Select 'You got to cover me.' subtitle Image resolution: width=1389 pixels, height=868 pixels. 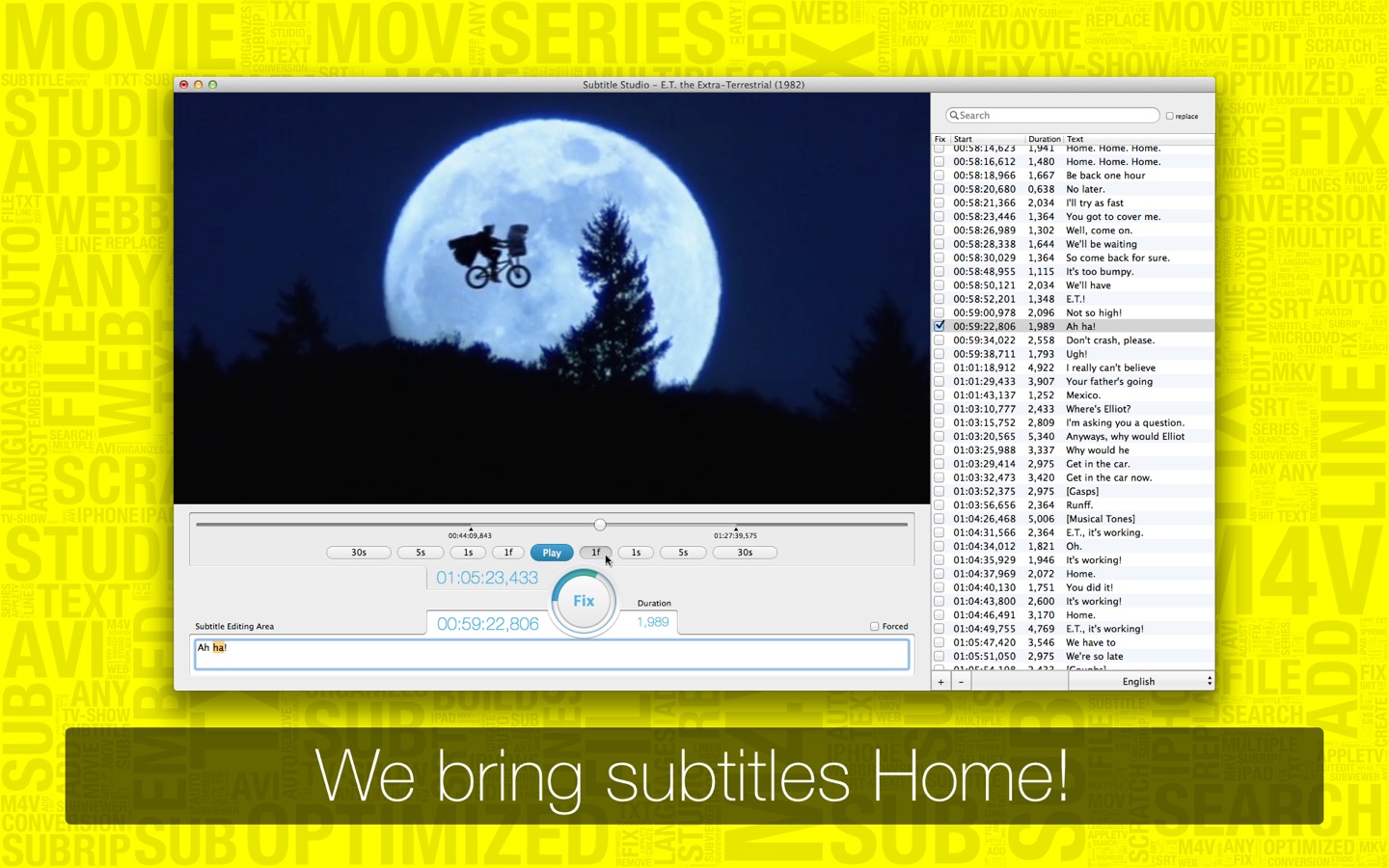tap(1113, 217)
